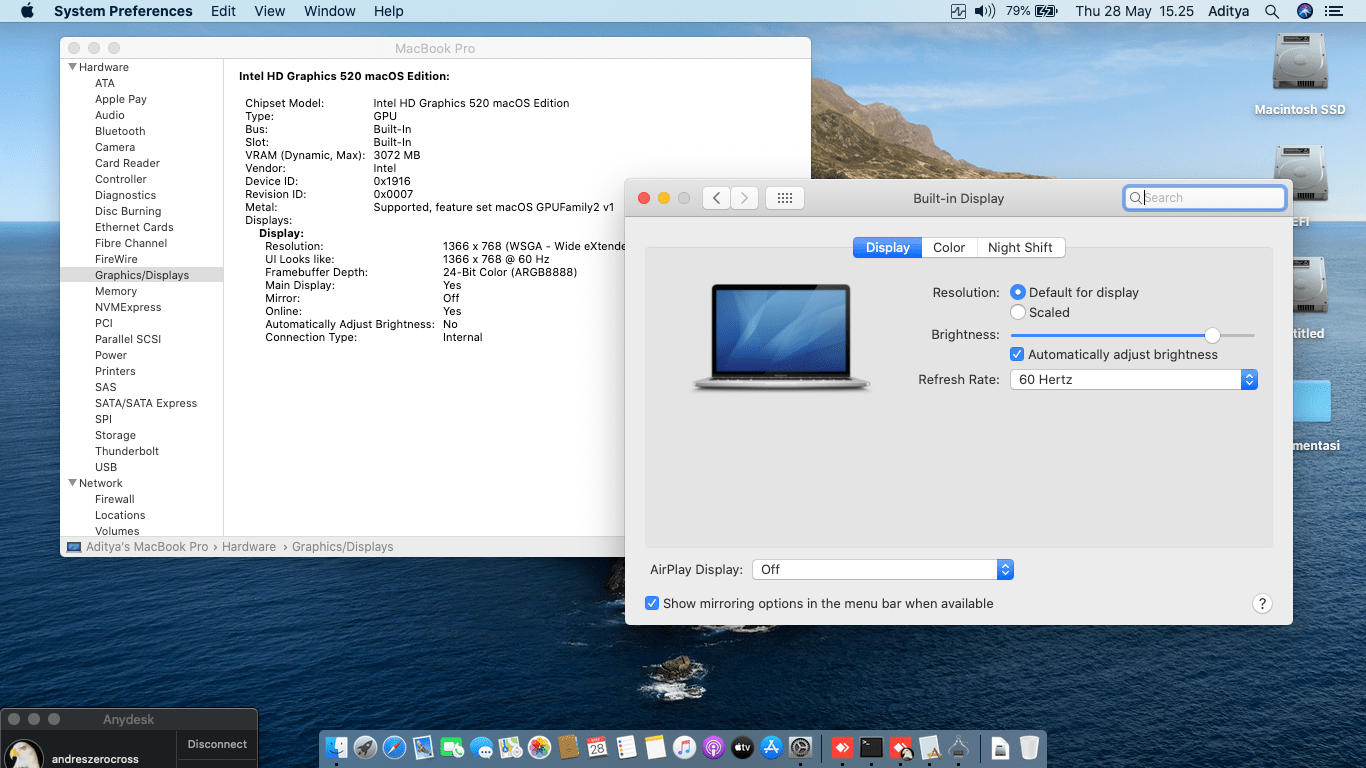Open the Edit menu

(223, 11)
